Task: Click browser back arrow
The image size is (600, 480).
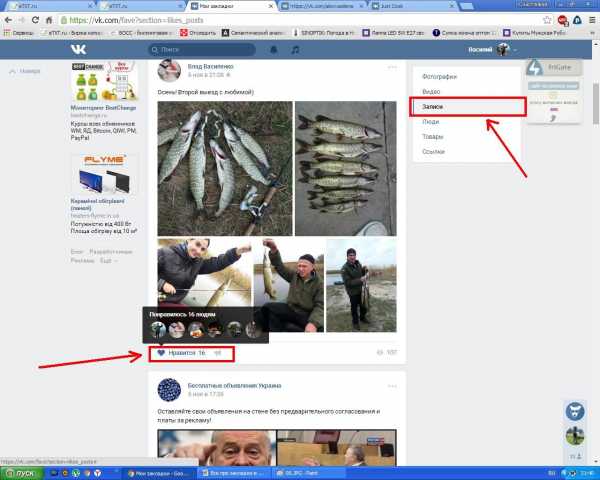Action: pos(8,20)
